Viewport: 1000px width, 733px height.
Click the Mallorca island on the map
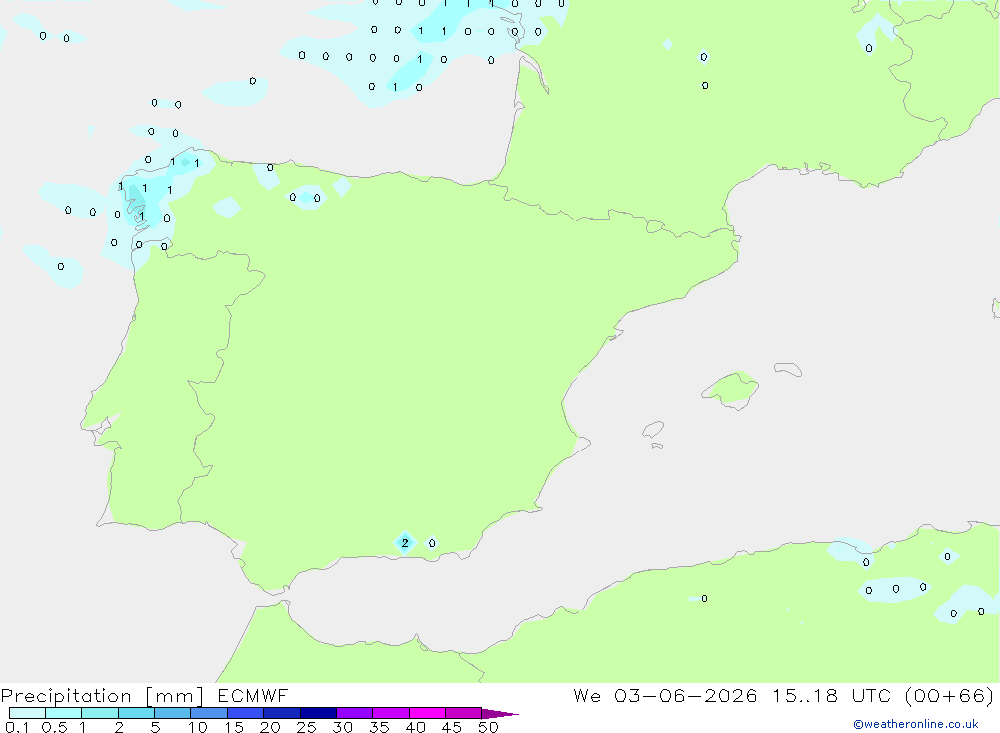731,389
